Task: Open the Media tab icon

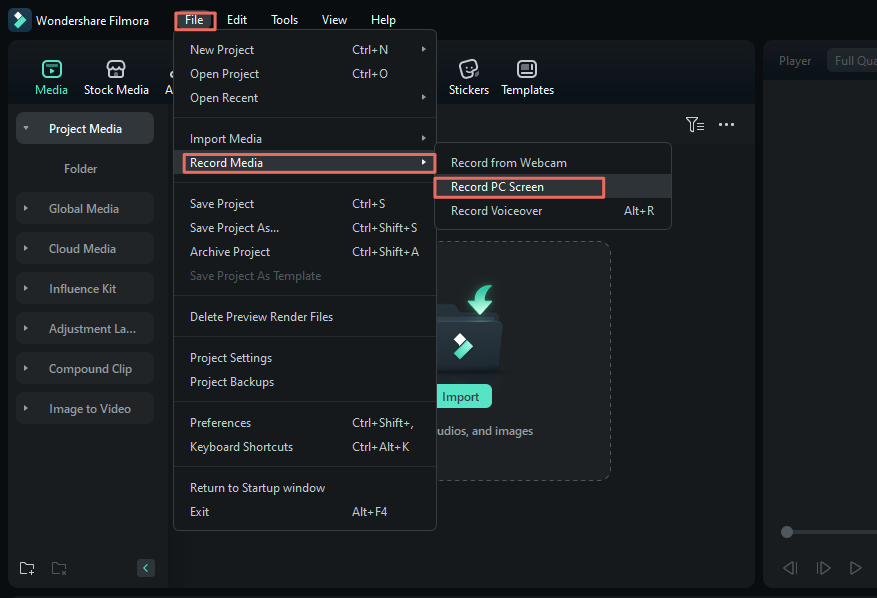Action: pos(51,69)
